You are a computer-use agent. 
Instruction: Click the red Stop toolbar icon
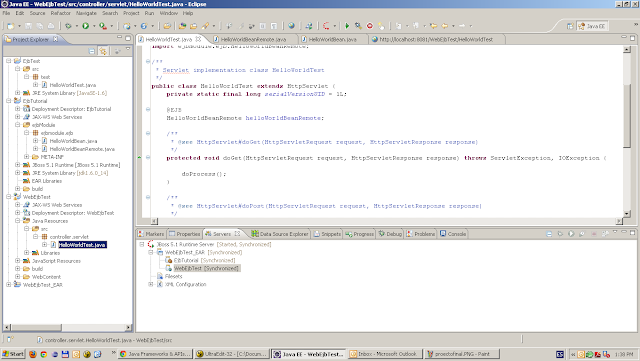[370, 26]
